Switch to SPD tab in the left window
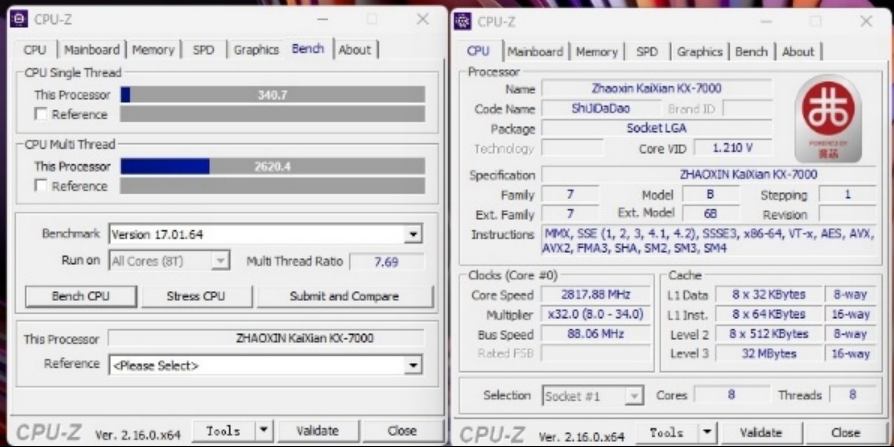Viewport: 894px width, 447px height. [x=203, y=50]
